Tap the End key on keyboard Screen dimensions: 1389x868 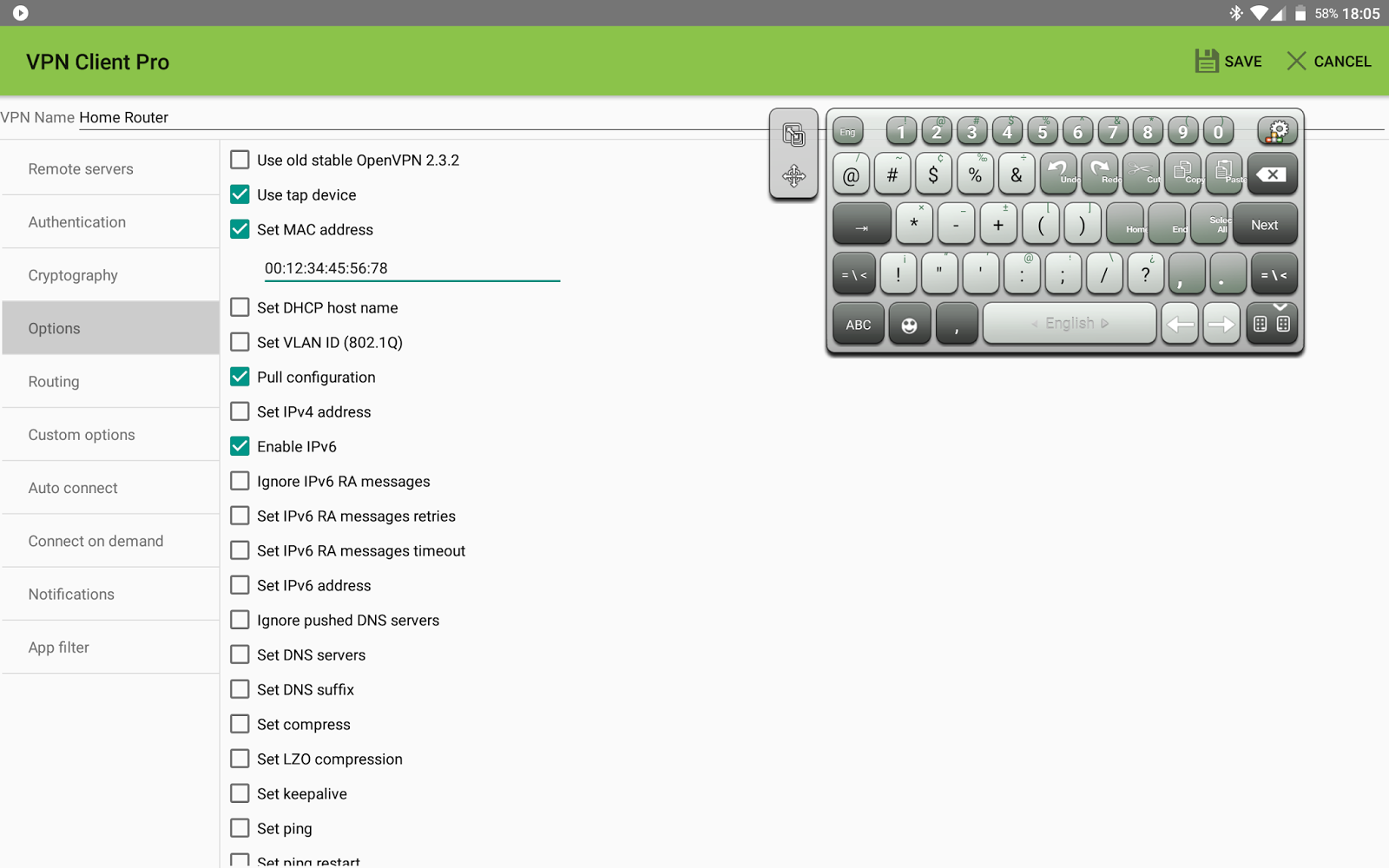click(1167, 225)
